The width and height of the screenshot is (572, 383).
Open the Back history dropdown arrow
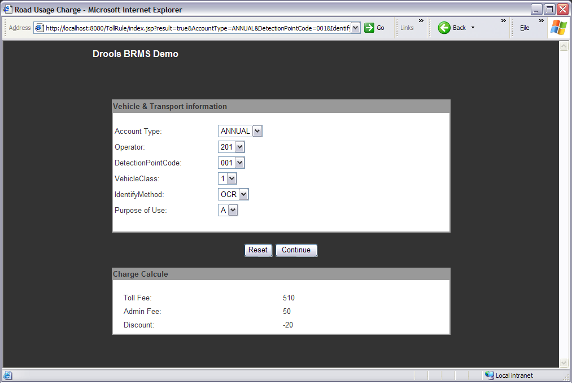pos(473,28)
